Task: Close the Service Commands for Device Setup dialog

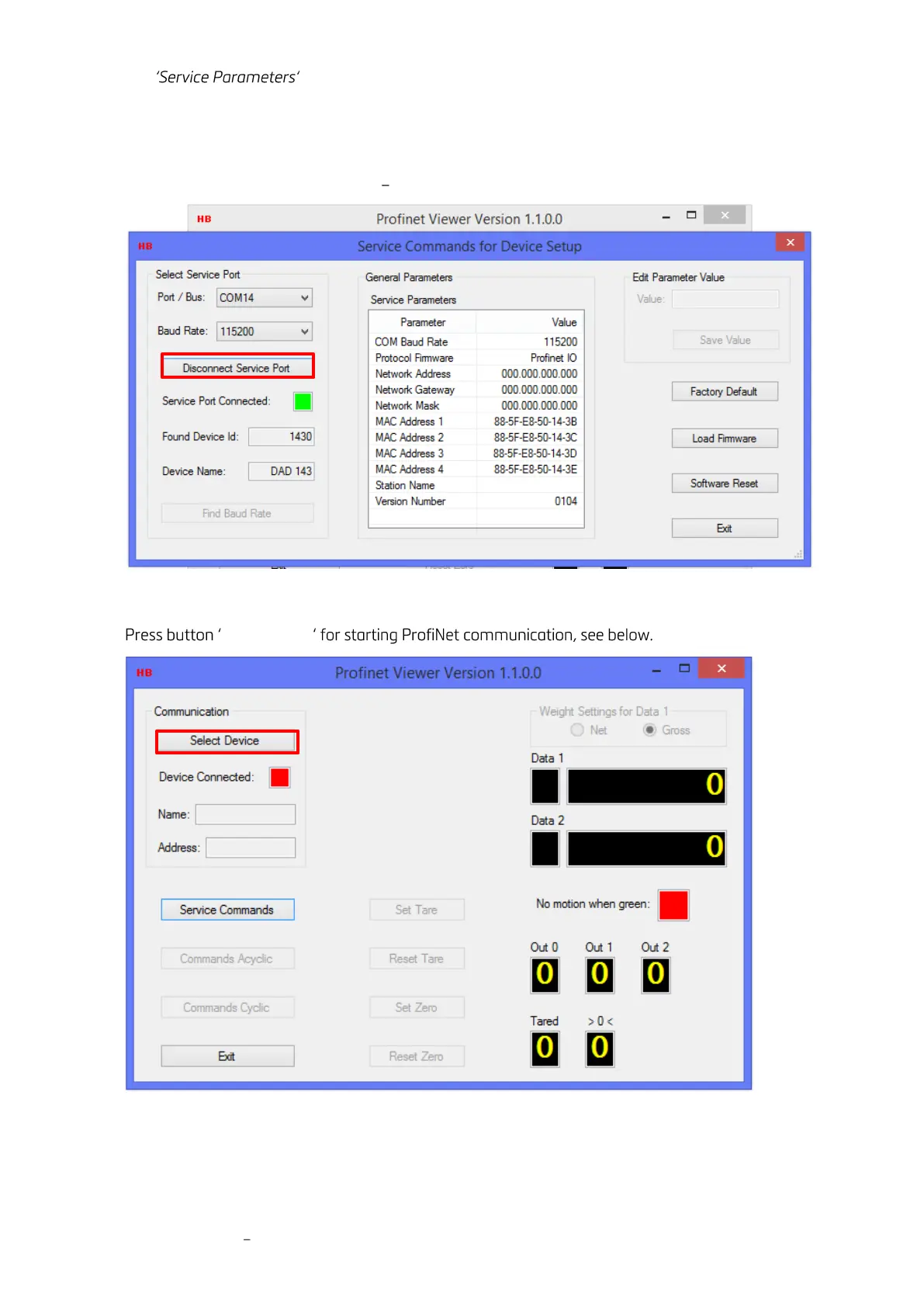Action: click(790, 242)
